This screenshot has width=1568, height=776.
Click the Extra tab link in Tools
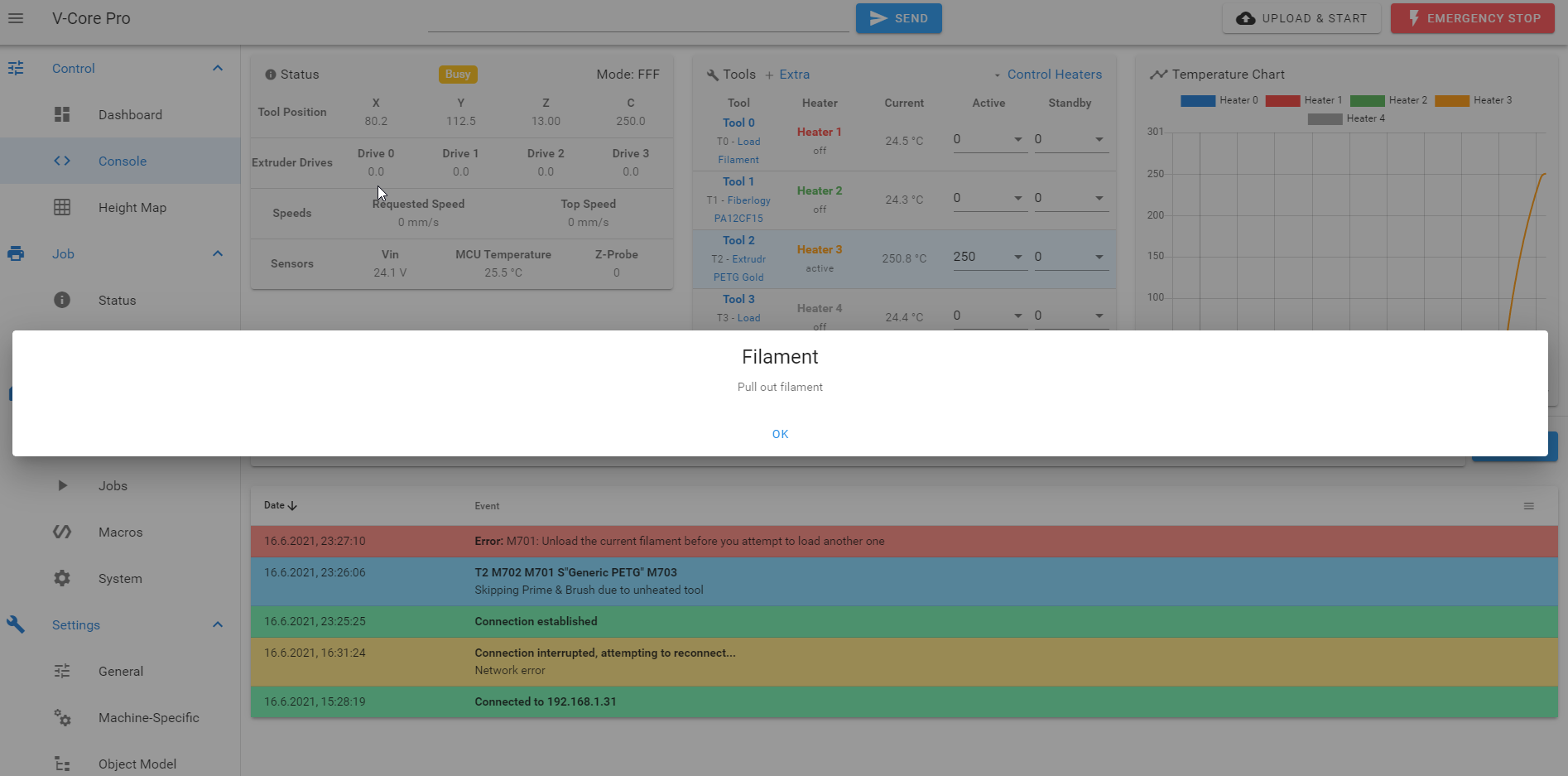coord(786,75)
